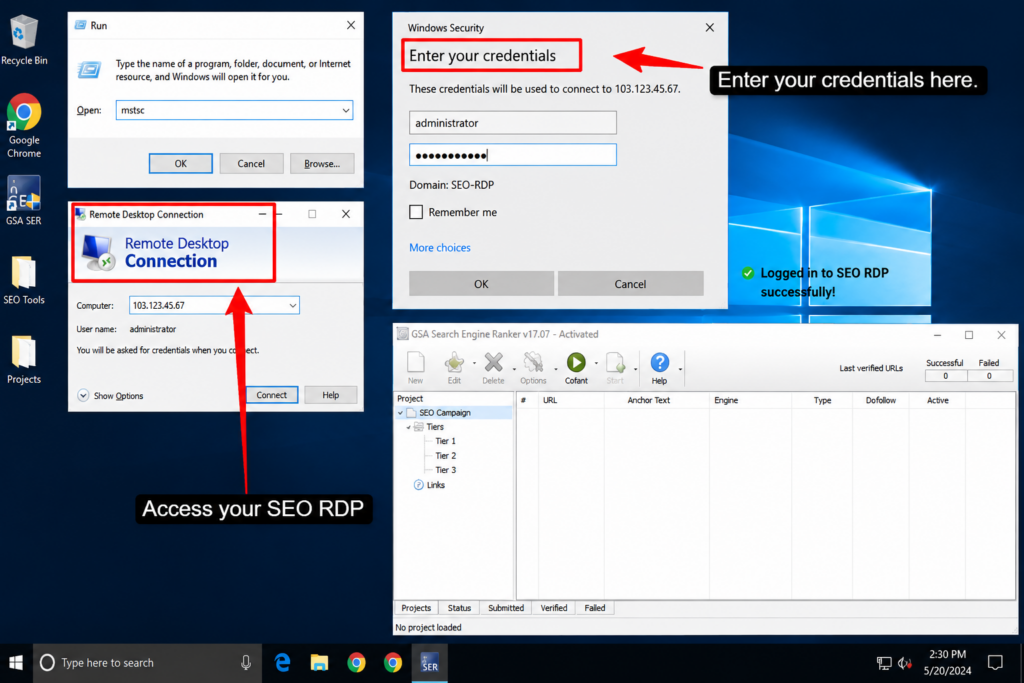Click the microphone icon in taskbar search
The image size is (1024, 683).
(246, 663)
